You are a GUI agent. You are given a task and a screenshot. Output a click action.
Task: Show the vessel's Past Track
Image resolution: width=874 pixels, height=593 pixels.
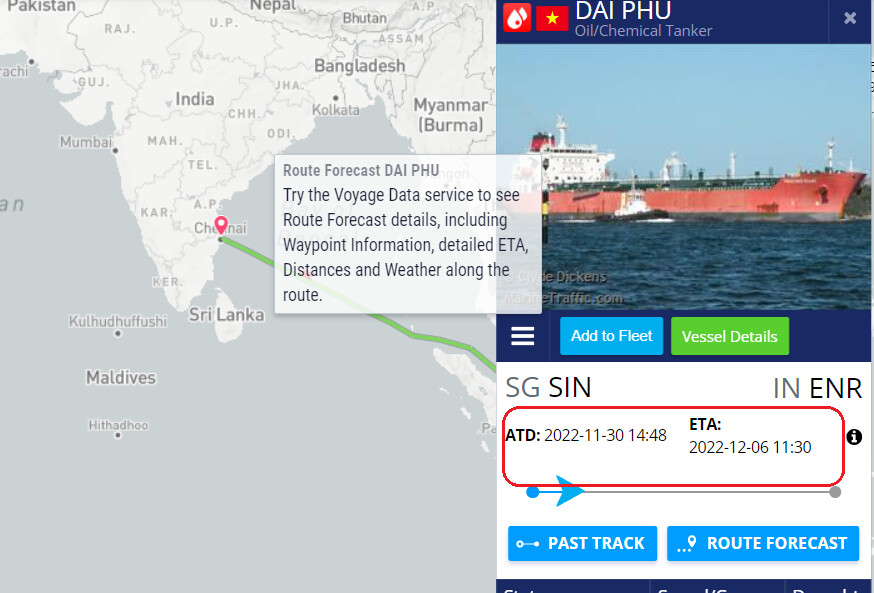click(582, 543)
